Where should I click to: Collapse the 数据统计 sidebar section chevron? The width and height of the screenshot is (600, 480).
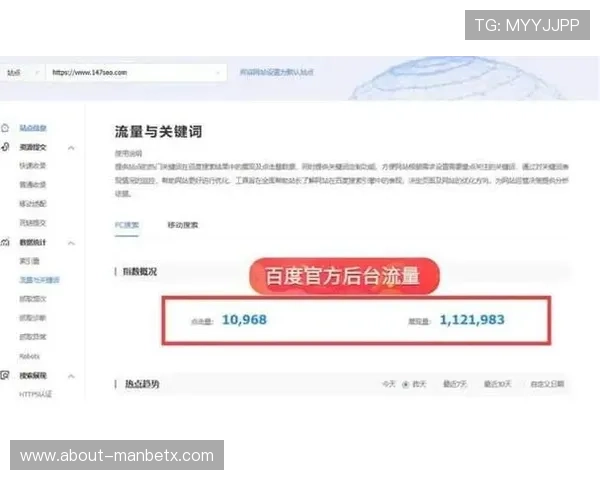(x=71, y=243)
